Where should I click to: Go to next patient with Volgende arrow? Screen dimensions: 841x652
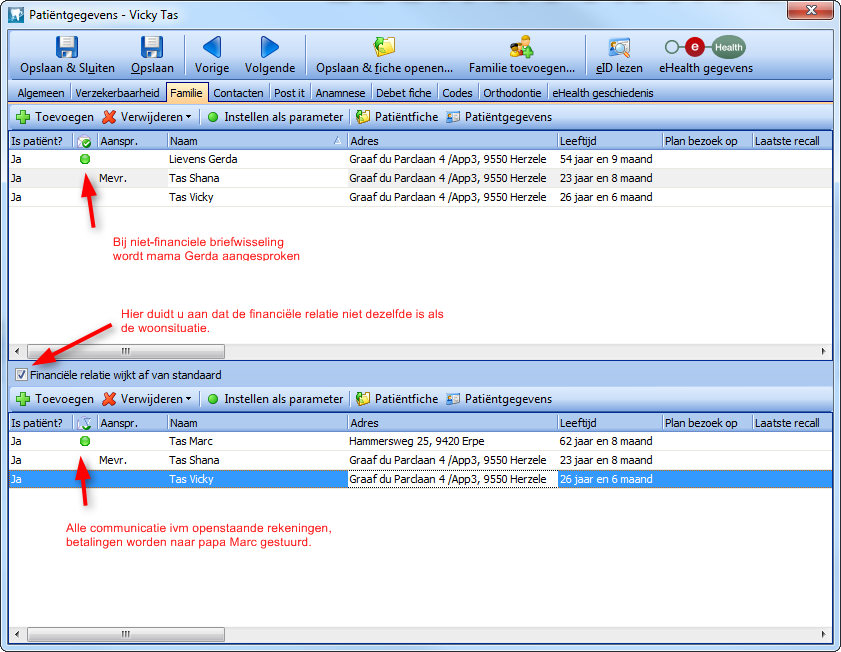(270, 47)
